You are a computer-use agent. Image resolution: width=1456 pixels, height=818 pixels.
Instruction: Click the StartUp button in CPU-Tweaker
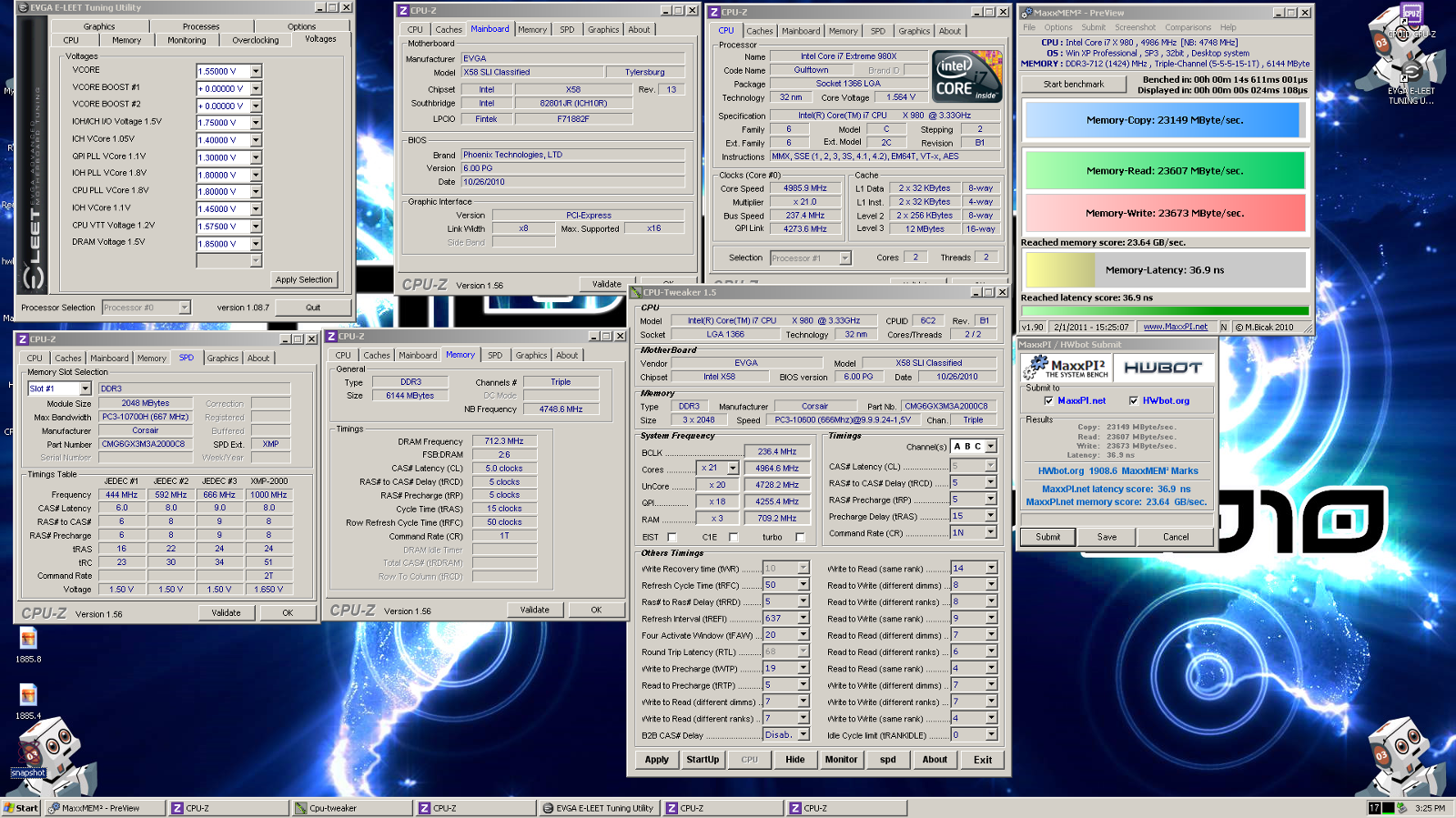703,759
